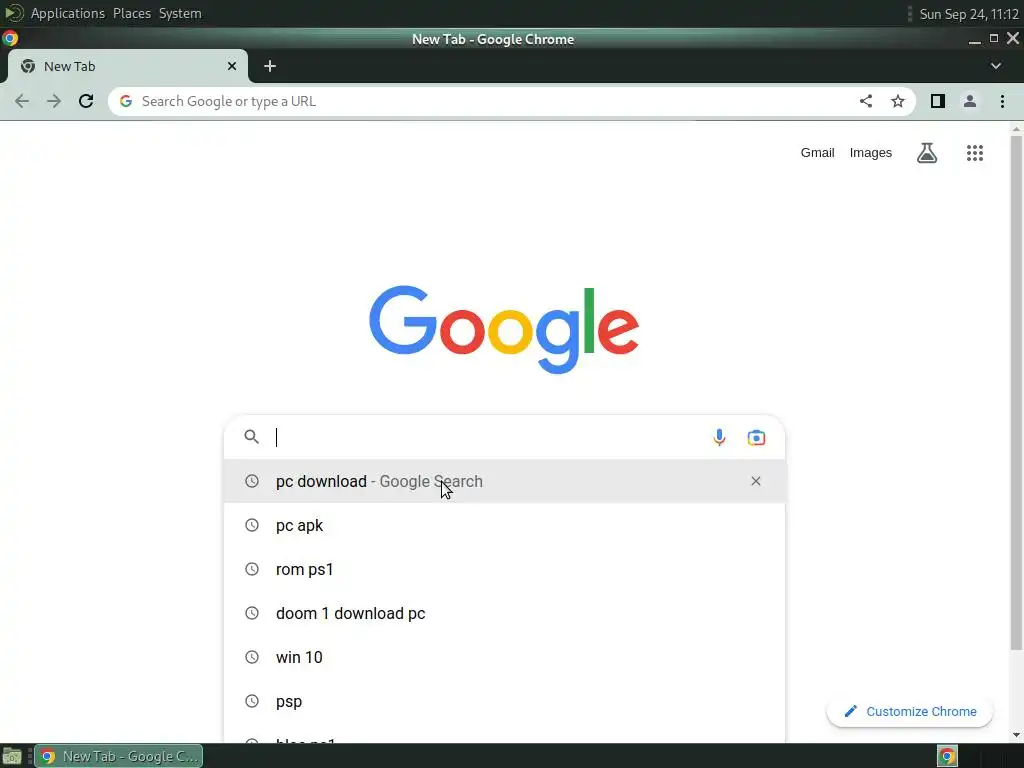
Task: Open the Chrome profile icon
Action: (x=970, y=101)
